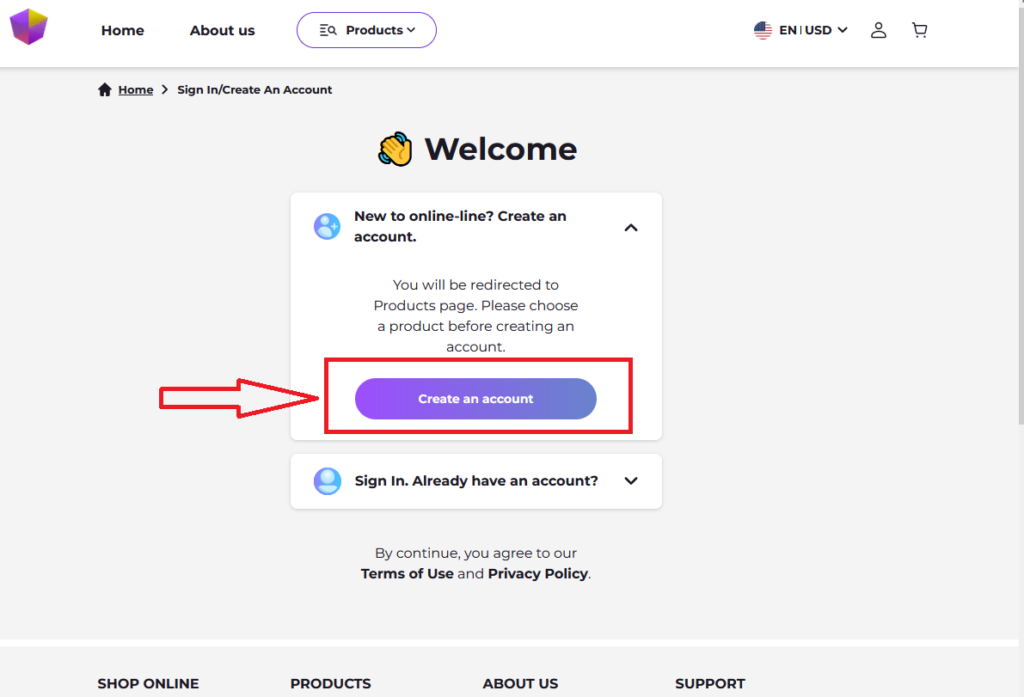1024x697 pixels.
Task: Open About us in the top navigation
Action: [222, 30]
